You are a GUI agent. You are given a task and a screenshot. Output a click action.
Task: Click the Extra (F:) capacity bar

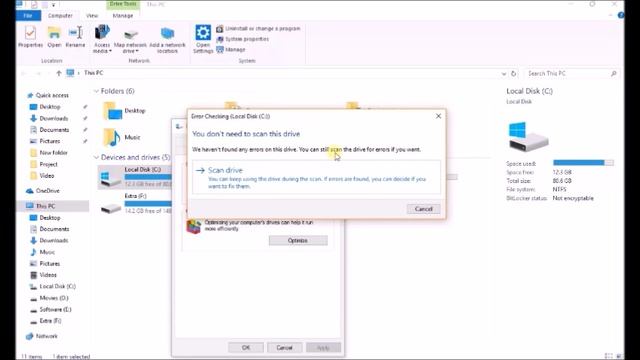click(x=148, y=203)
